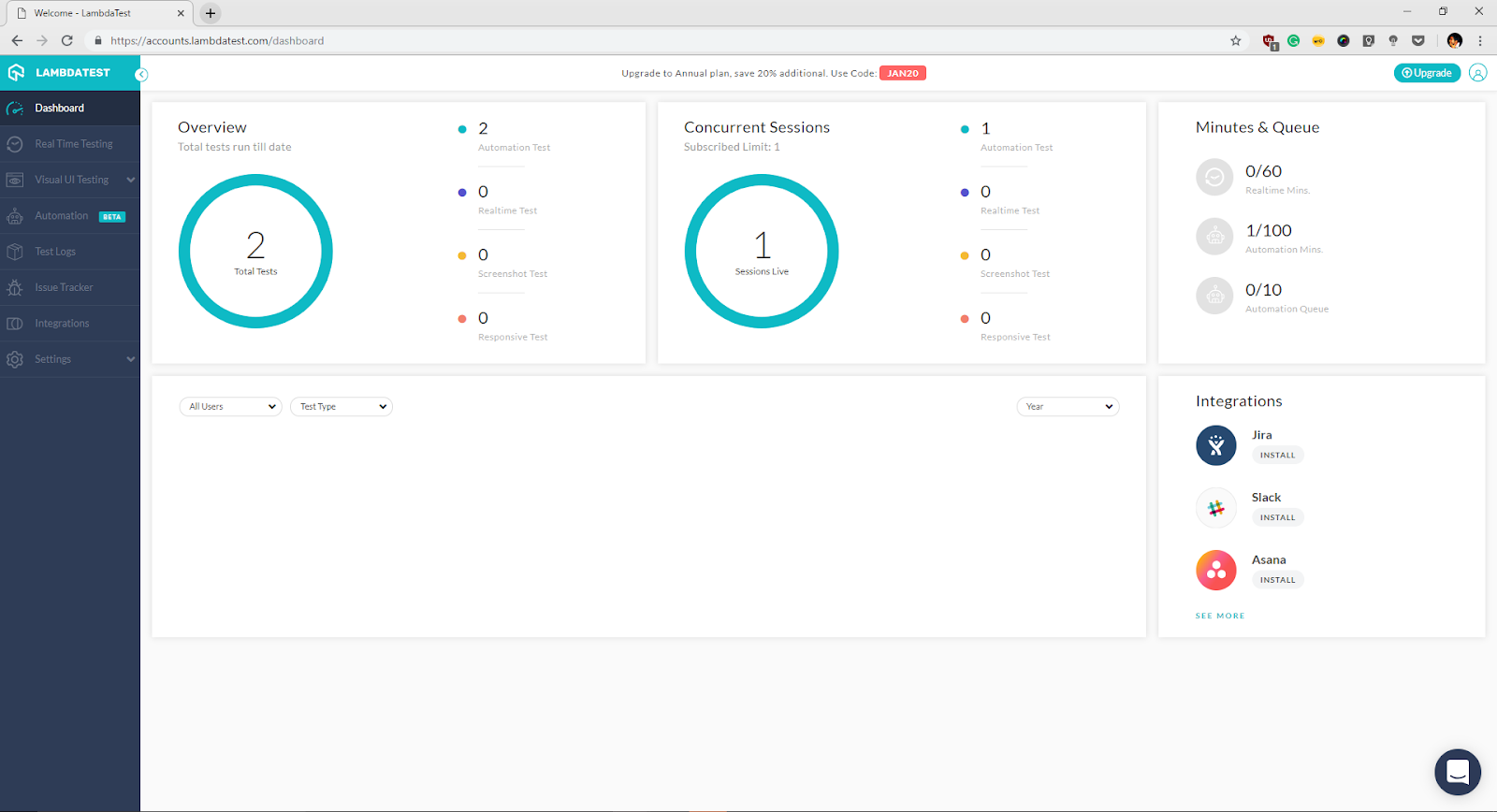Bookmark page with star icon
The width and height of the screenshot is (1497, 812).
[x=1235, y=41]
